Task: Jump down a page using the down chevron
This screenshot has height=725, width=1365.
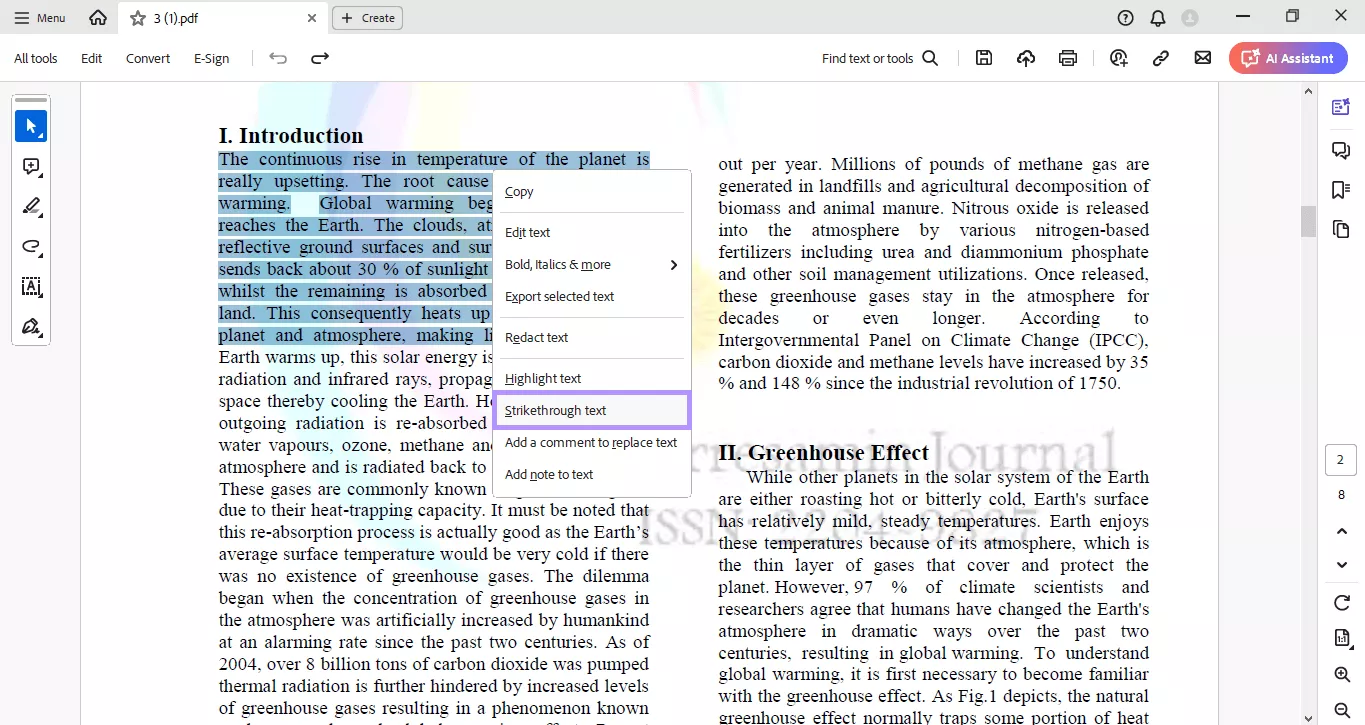Action: 1341,565
